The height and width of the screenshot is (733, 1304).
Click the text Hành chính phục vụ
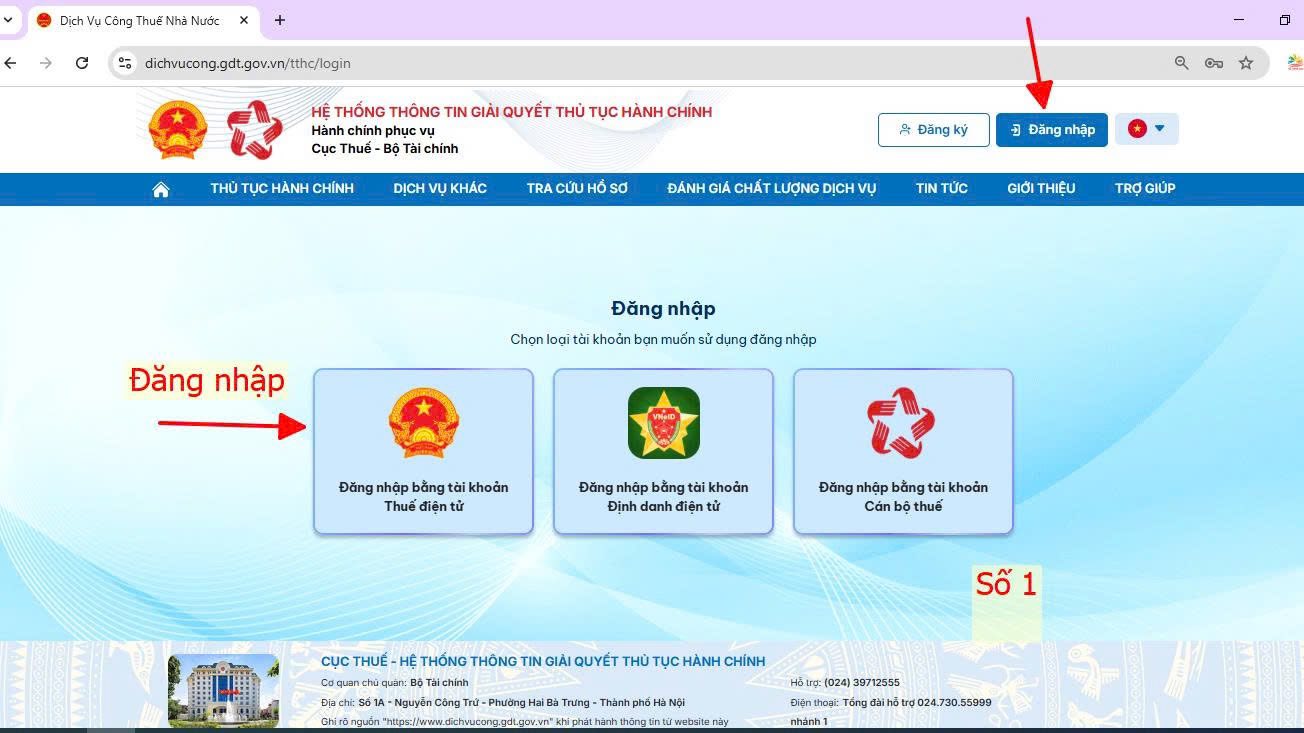[x=373, y=131]
